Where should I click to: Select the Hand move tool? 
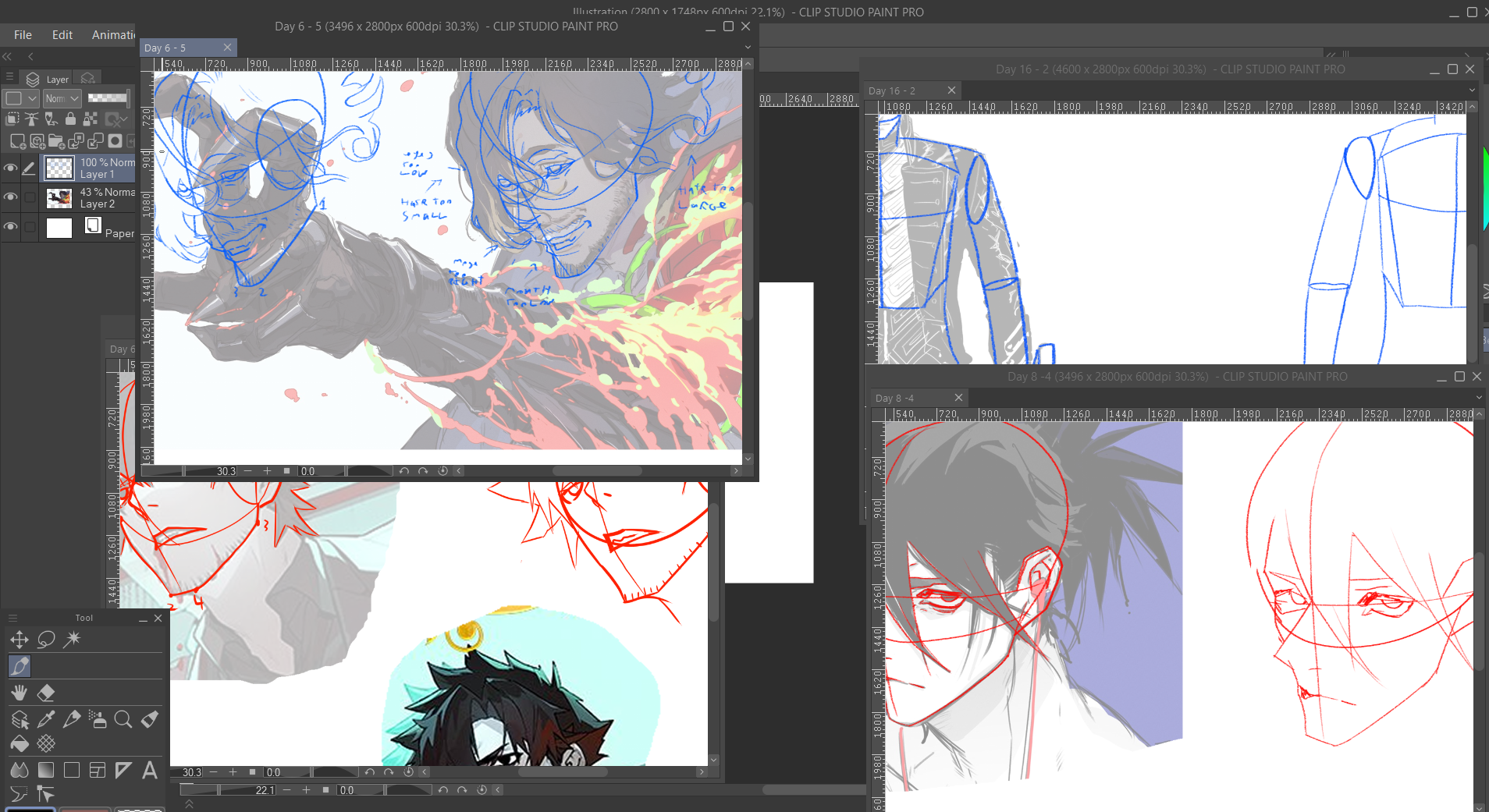20,693
